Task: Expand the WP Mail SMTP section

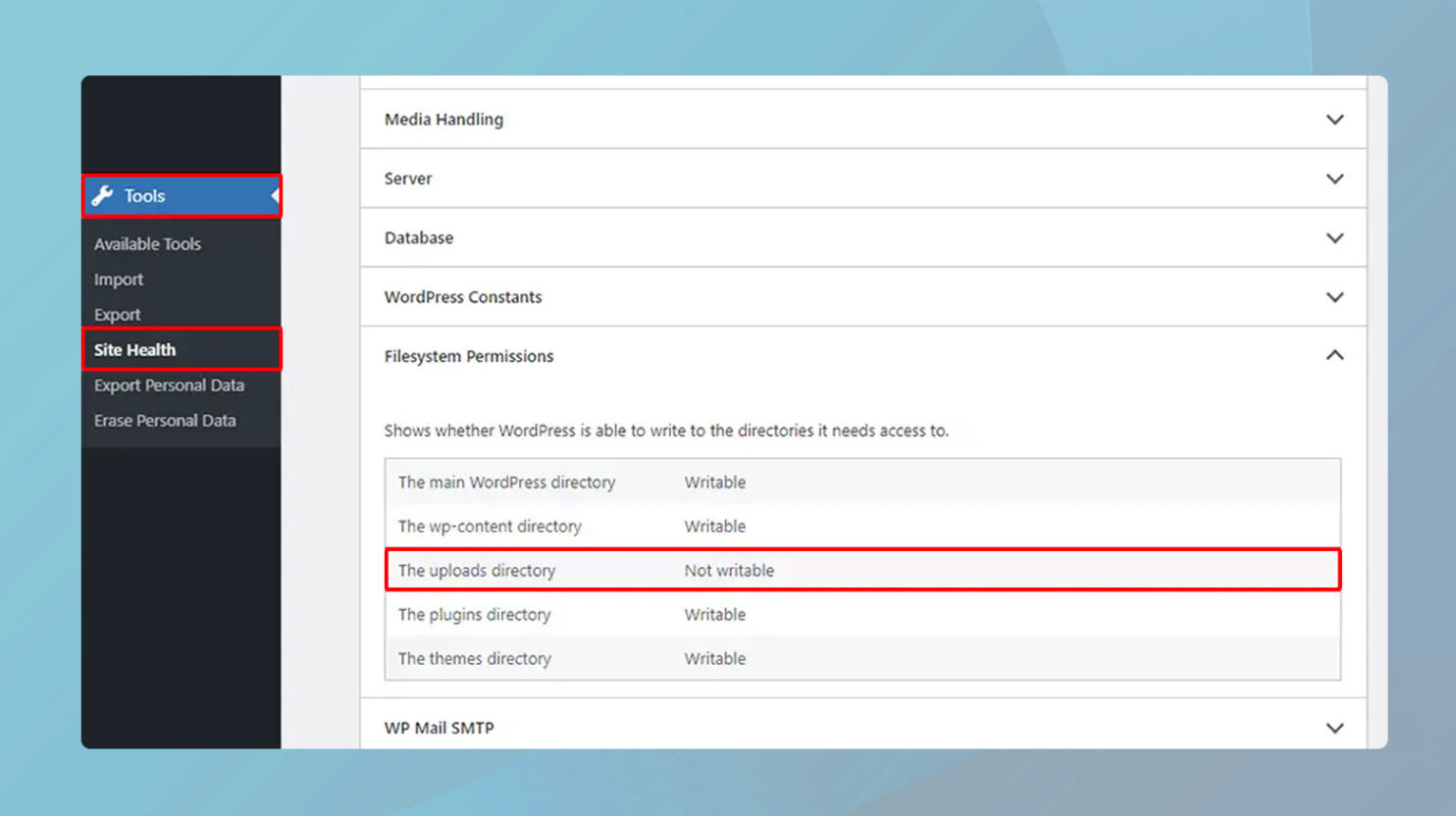Action: [x=1334, y=728]
